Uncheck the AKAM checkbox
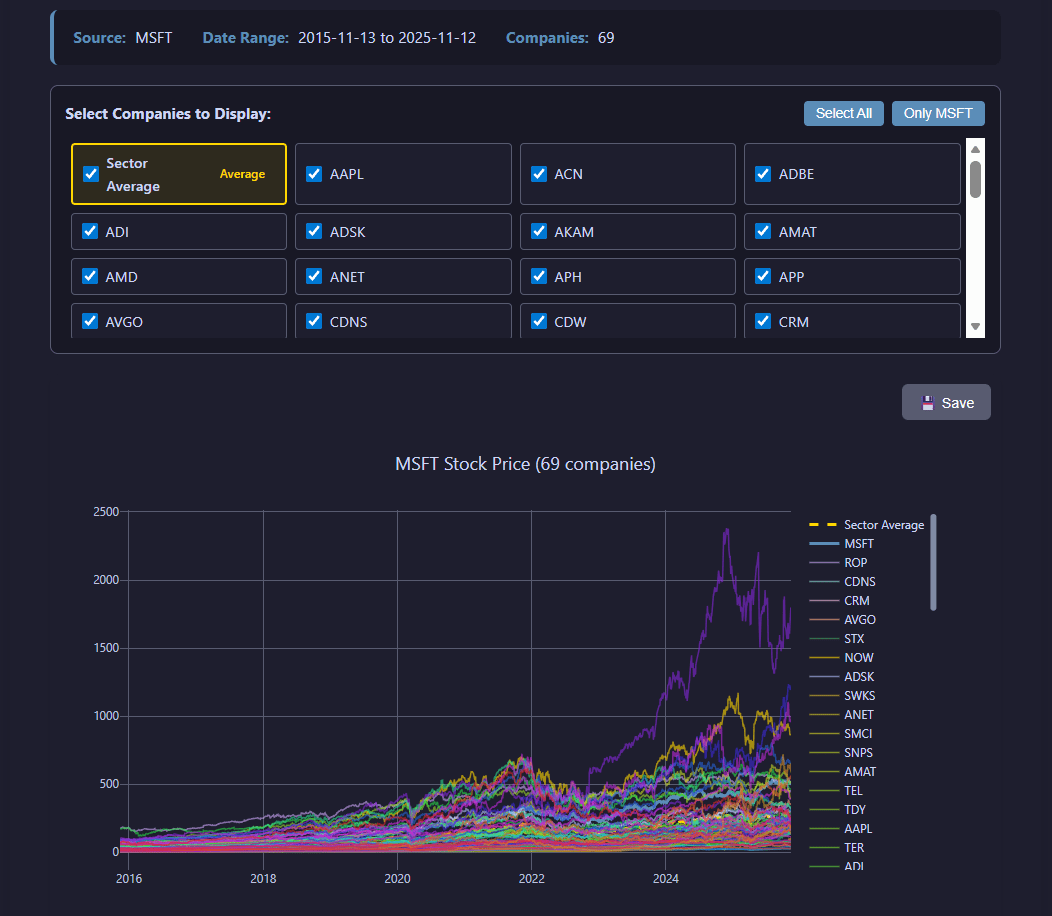The height and width of the screenshot is (916, 1052). pos(539,232)
